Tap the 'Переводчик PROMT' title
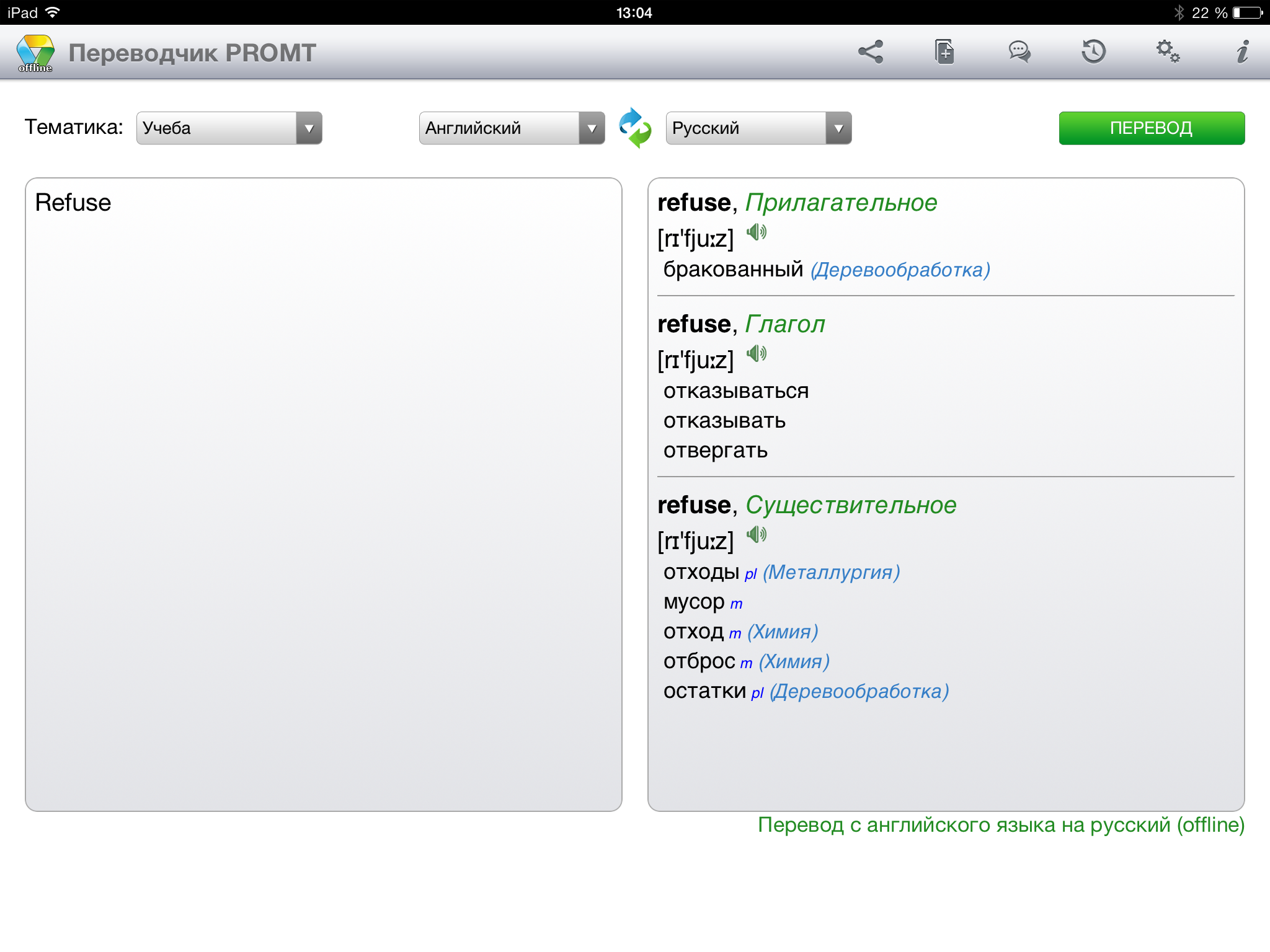The image size is (1270, 952). (192, 53)
